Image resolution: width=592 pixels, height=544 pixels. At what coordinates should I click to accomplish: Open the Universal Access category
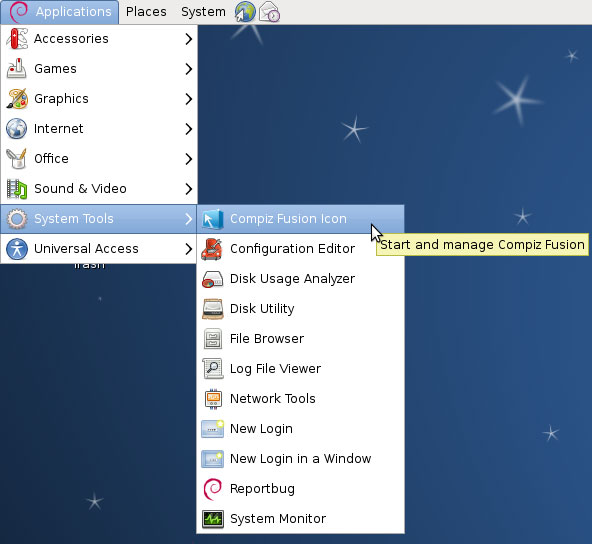click(99, 248)
